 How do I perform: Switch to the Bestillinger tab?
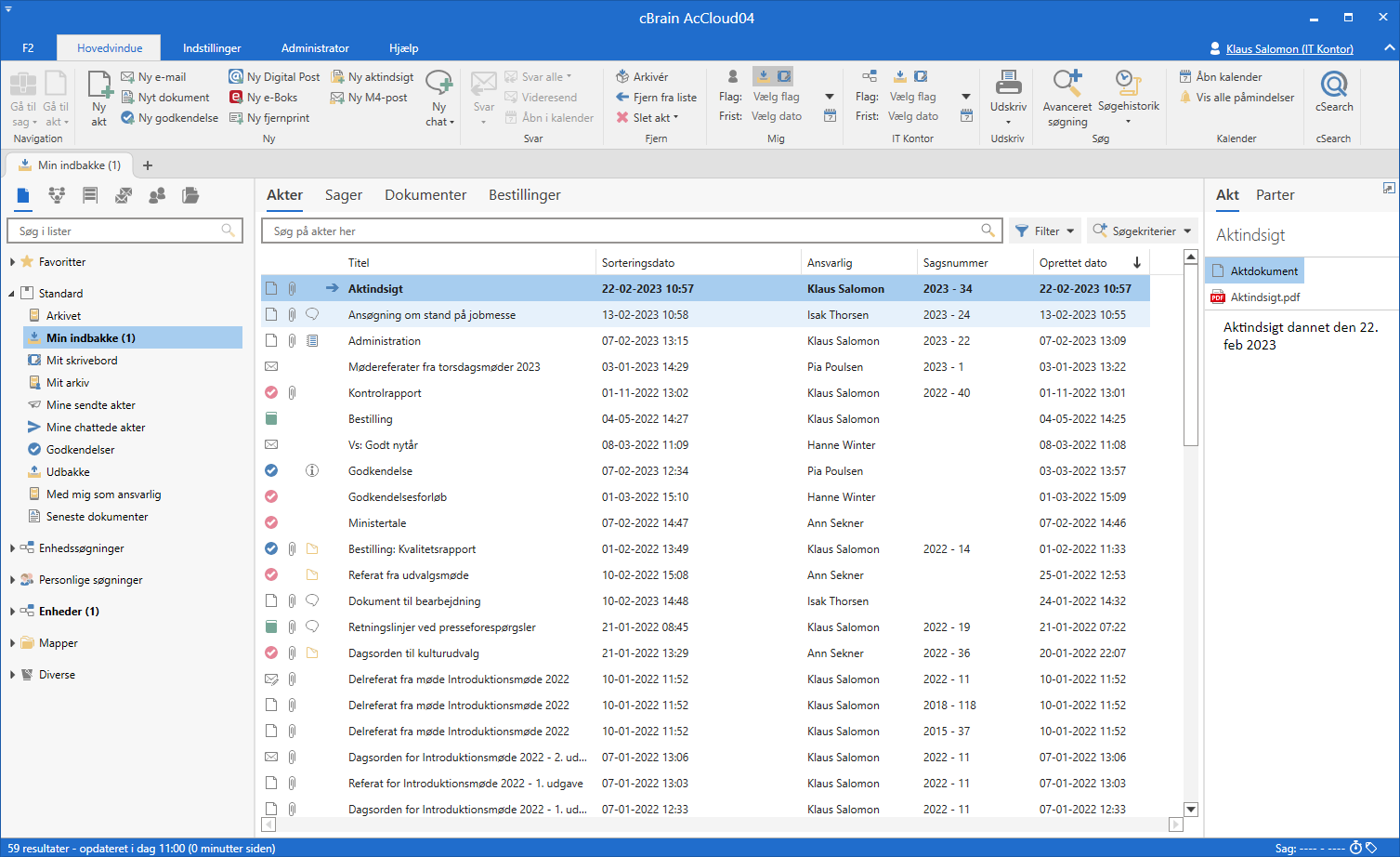525,195
